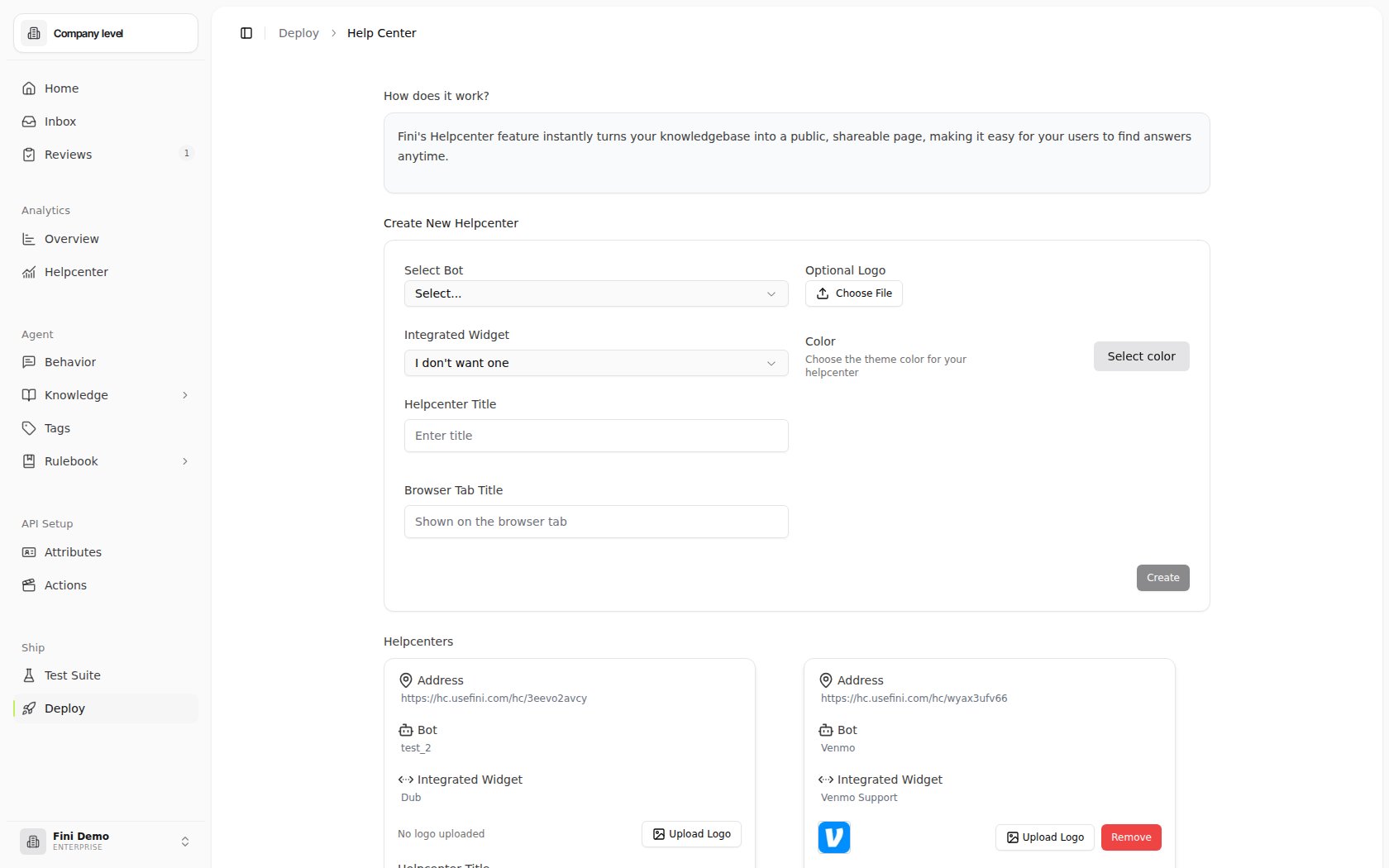Click the Helpcenter analytics chart icon

(x=29, y=272)
